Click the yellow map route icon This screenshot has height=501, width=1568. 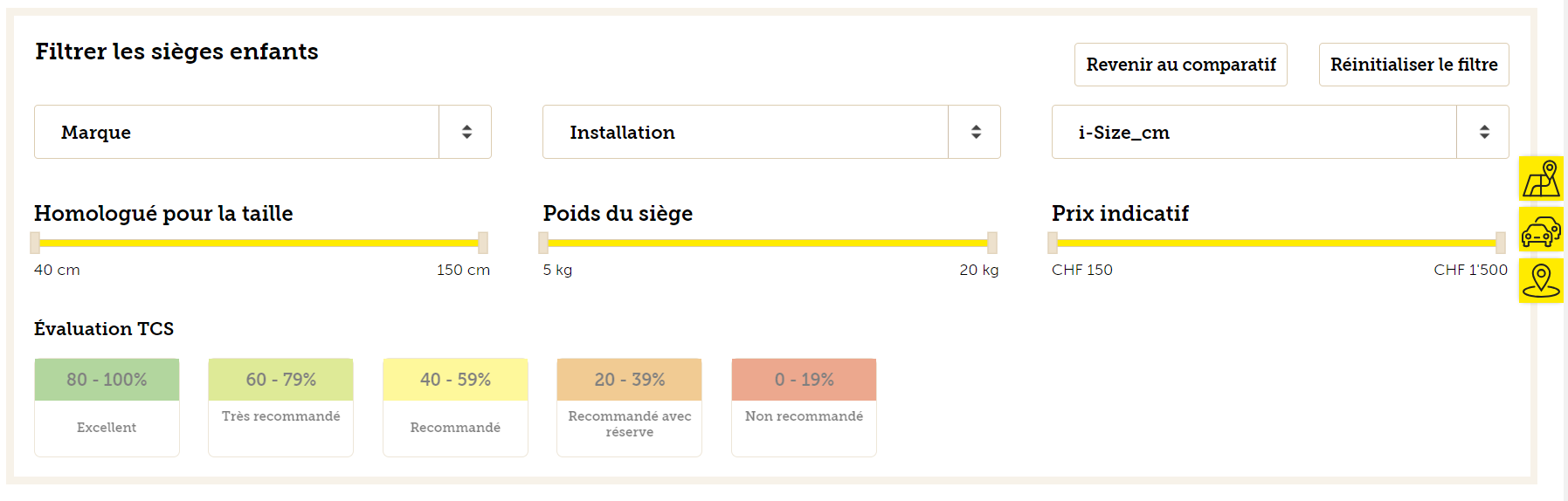[1541, 179]
